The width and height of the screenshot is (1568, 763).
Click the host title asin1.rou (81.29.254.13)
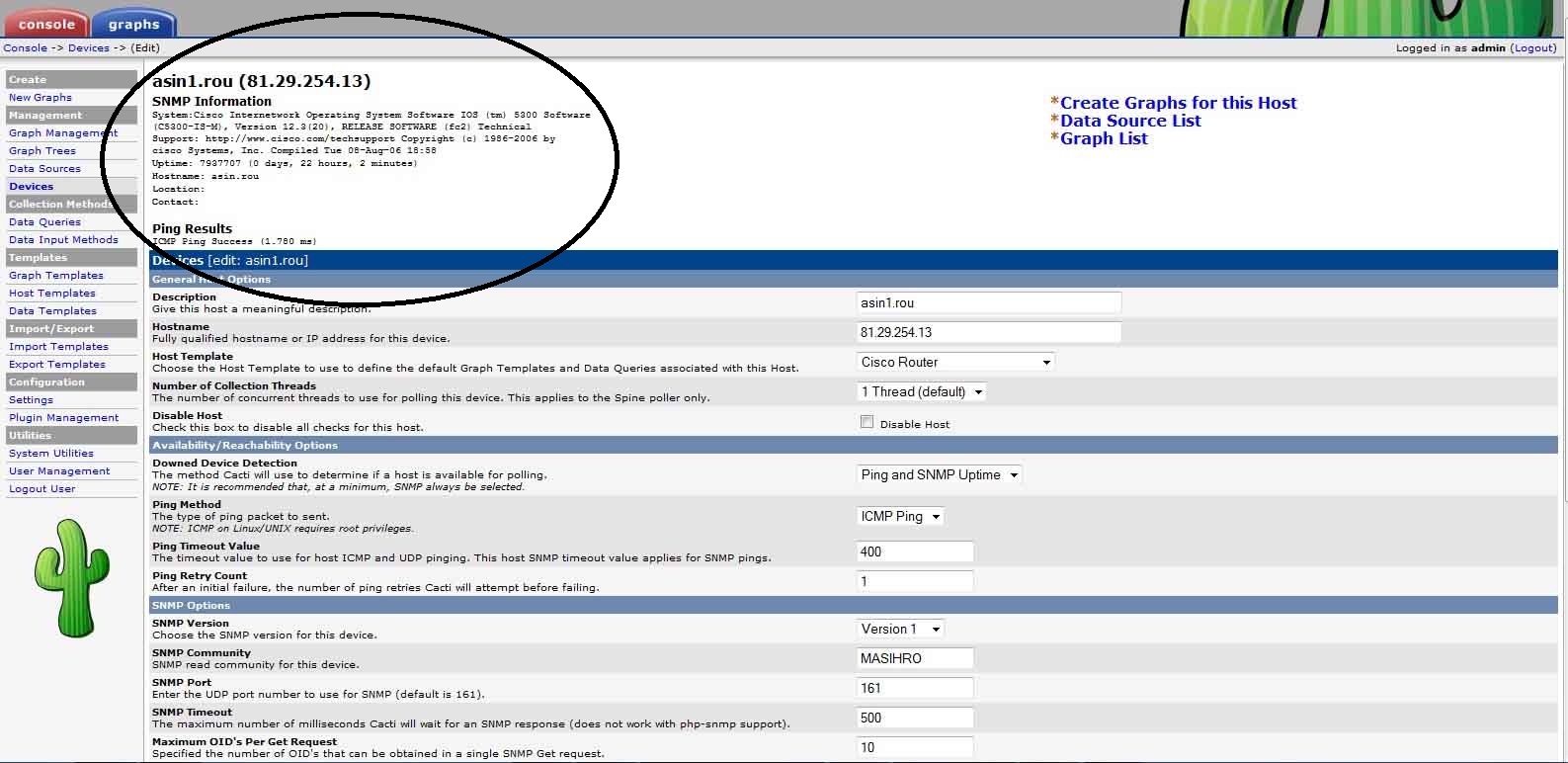[x=262, y=81]
